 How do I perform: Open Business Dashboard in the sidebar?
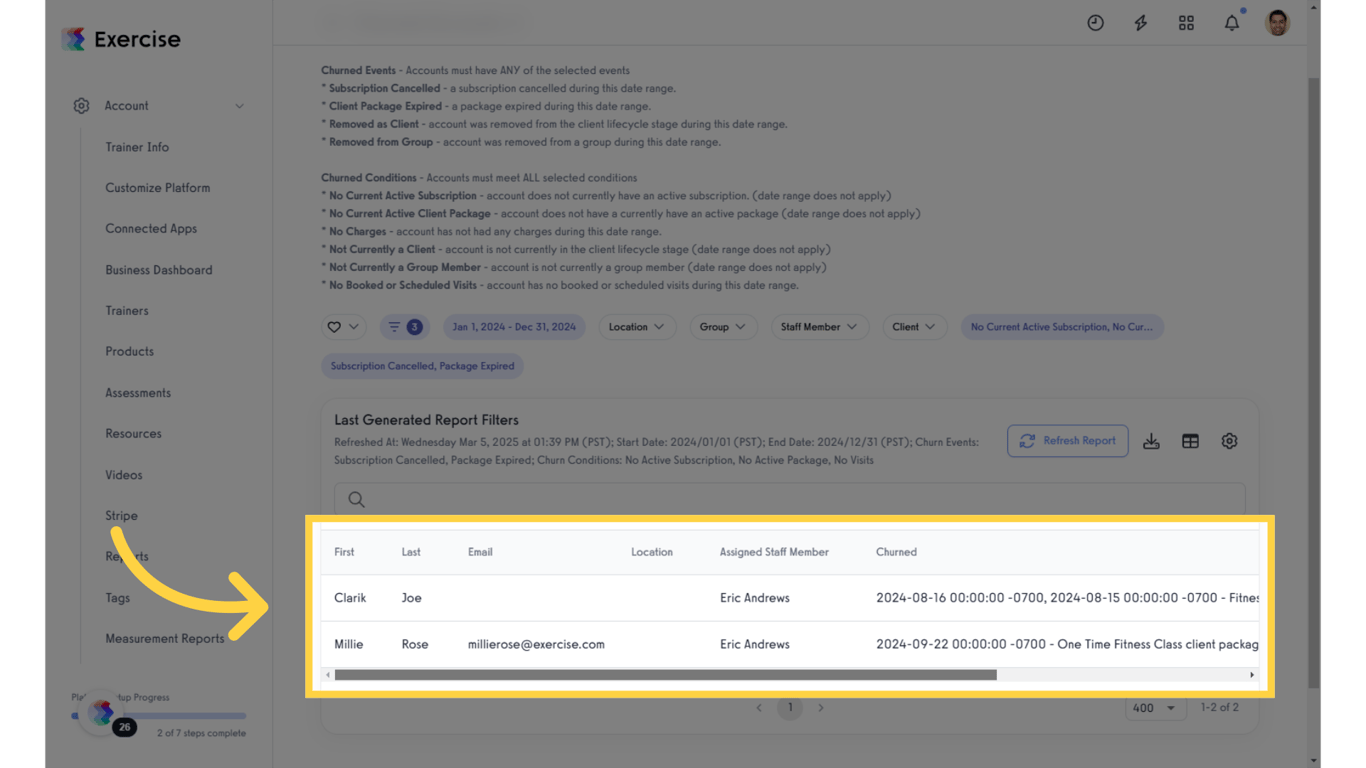pyautogui.click(x=159, y=270)
